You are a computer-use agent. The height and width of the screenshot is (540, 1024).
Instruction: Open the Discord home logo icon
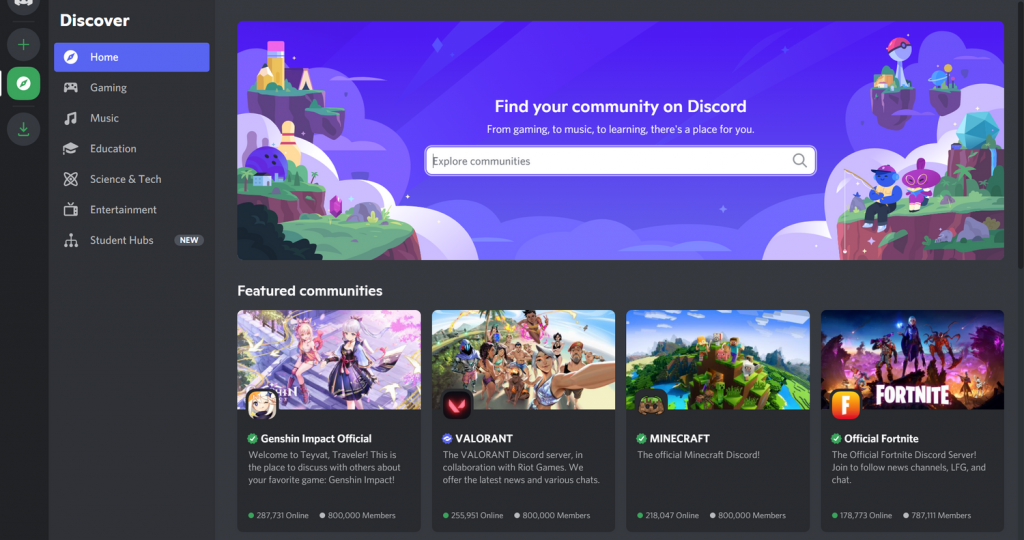click(24, 5)
